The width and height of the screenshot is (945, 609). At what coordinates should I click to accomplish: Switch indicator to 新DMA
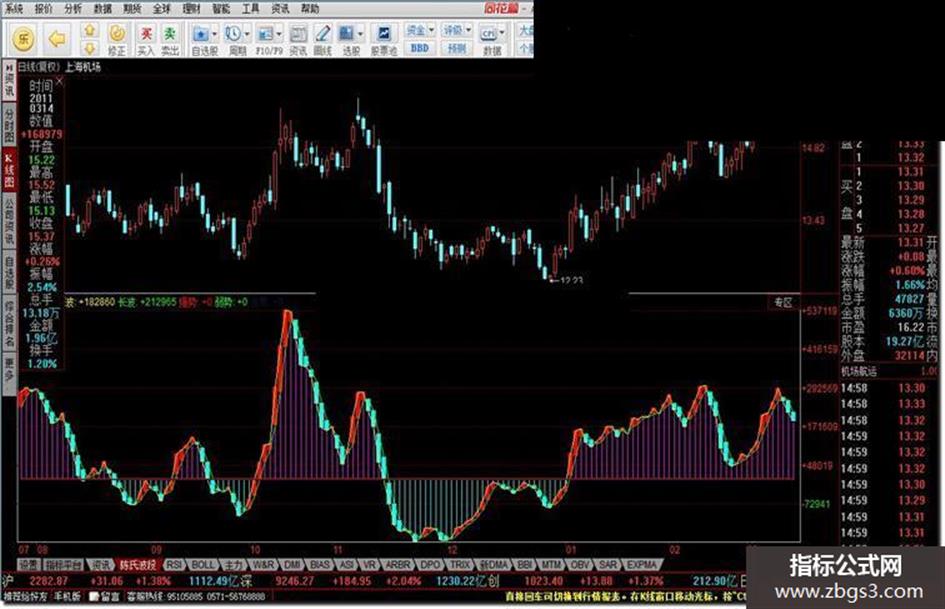pyautogui.click(x=494, y=565)
